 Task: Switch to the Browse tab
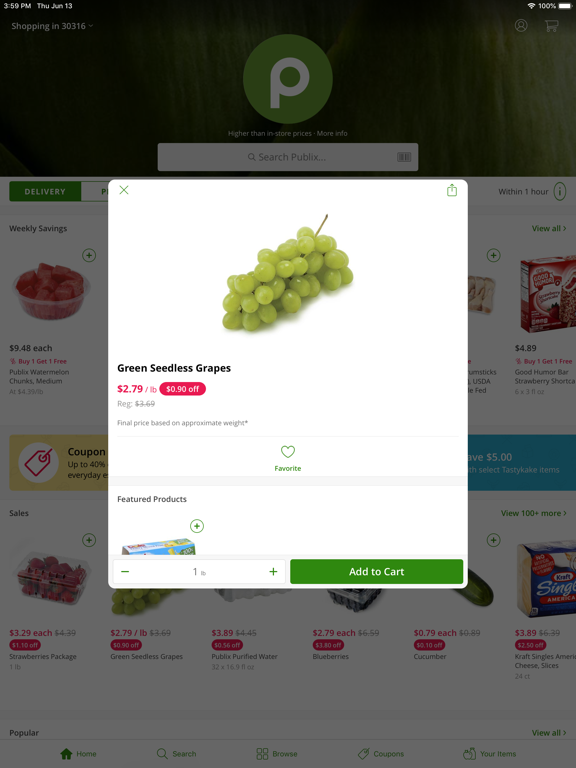pyautogui.click(x=277, y=754)
